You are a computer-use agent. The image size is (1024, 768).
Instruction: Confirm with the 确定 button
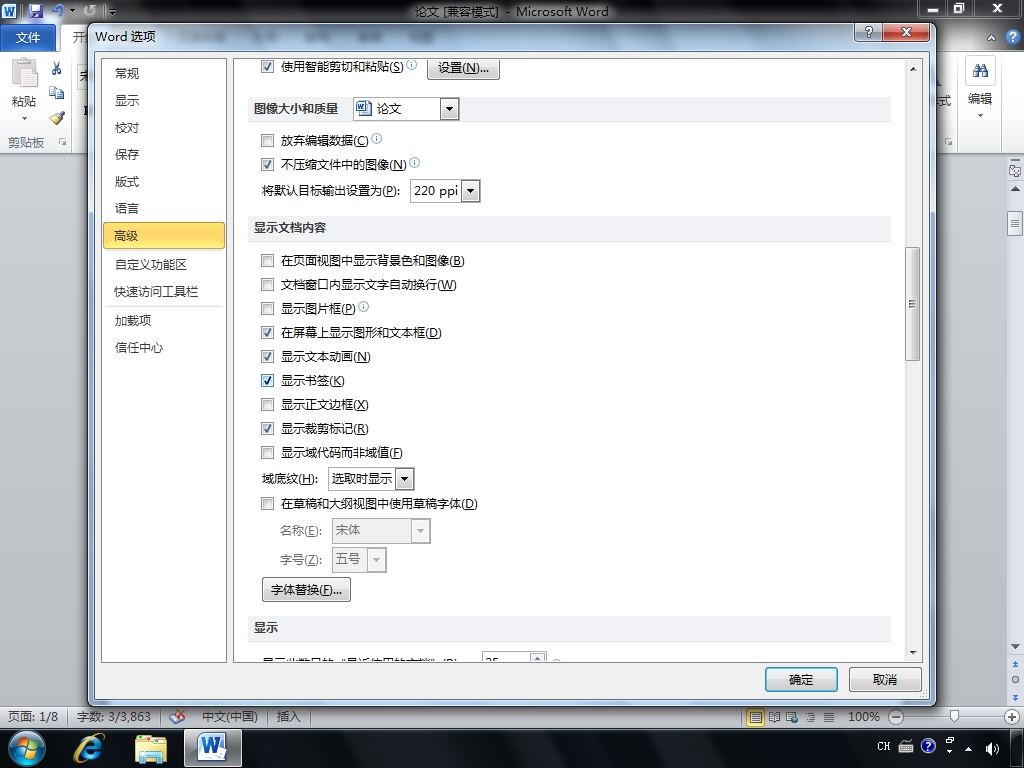[801, 680]
